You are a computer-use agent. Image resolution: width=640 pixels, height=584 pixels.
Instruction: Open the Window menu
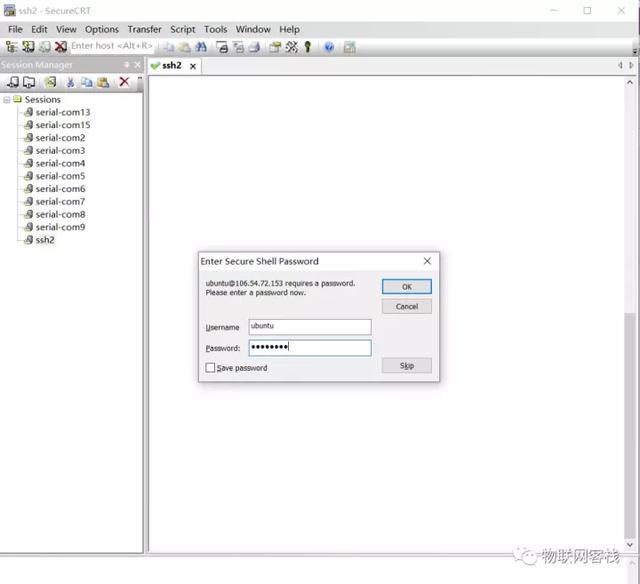(x=253, y=29)
